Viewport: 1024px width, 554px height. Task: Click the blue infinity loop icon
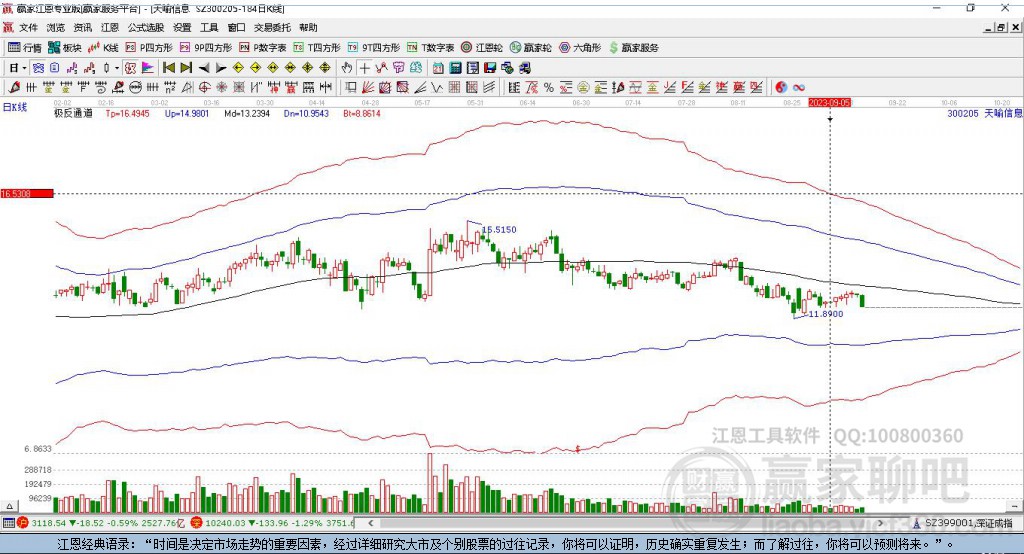799,88
